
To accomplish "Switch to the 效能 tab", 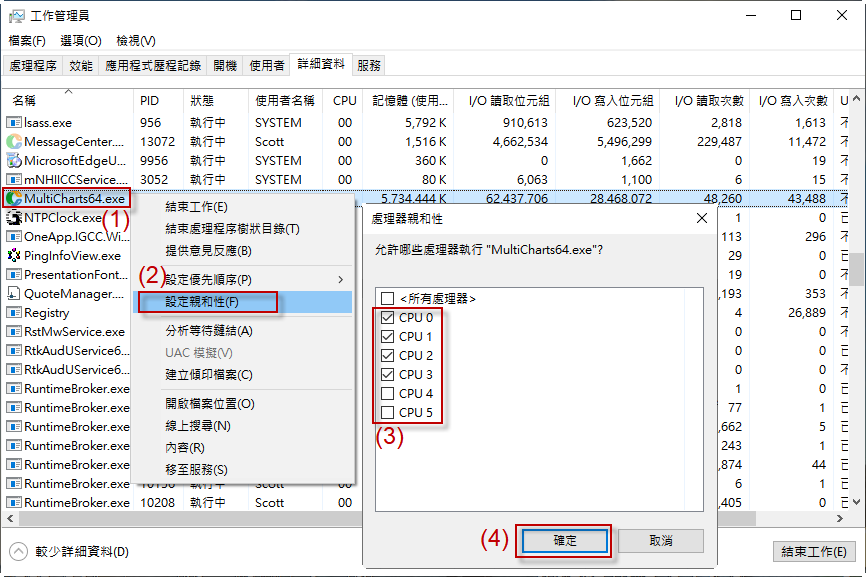I will 81,66.
